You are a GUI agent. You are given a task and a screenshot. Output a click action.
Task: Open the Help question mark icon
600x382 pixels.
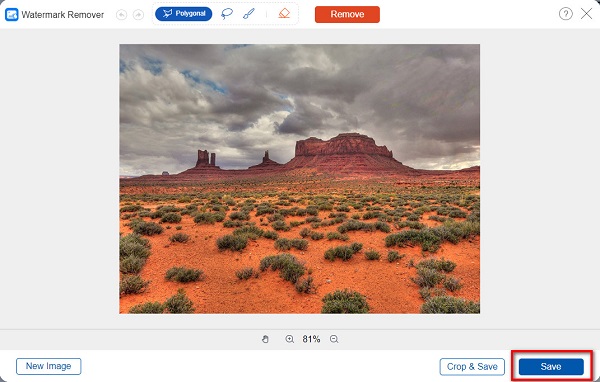566,14
